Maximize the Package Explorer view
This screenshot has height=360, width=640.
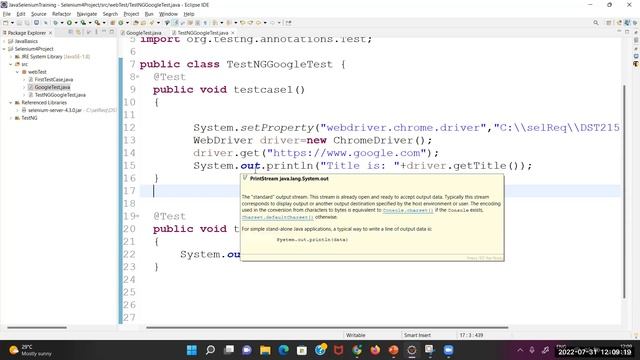111,32
